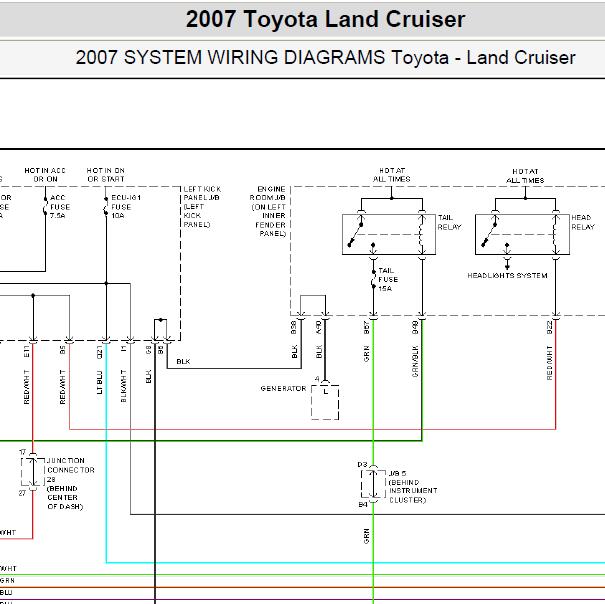Click the "GENERATOR" label
The width and height of the screenshot is (605, 604).
[283, 388]
